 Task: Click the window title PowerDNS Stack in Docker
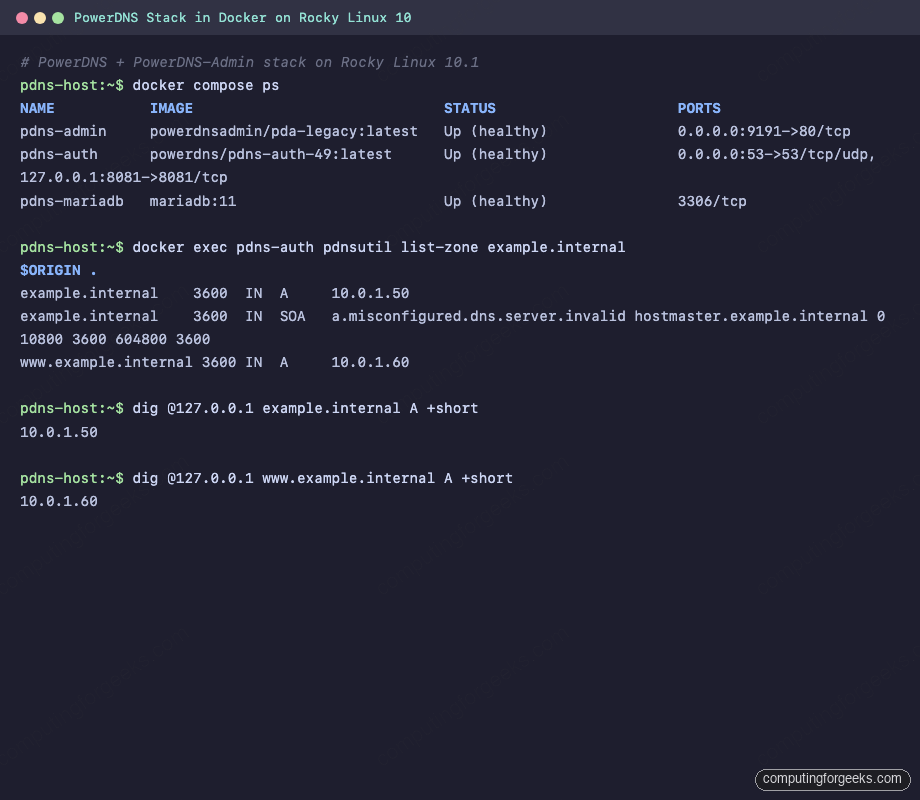pyautogui.click(x=242, y=18)
